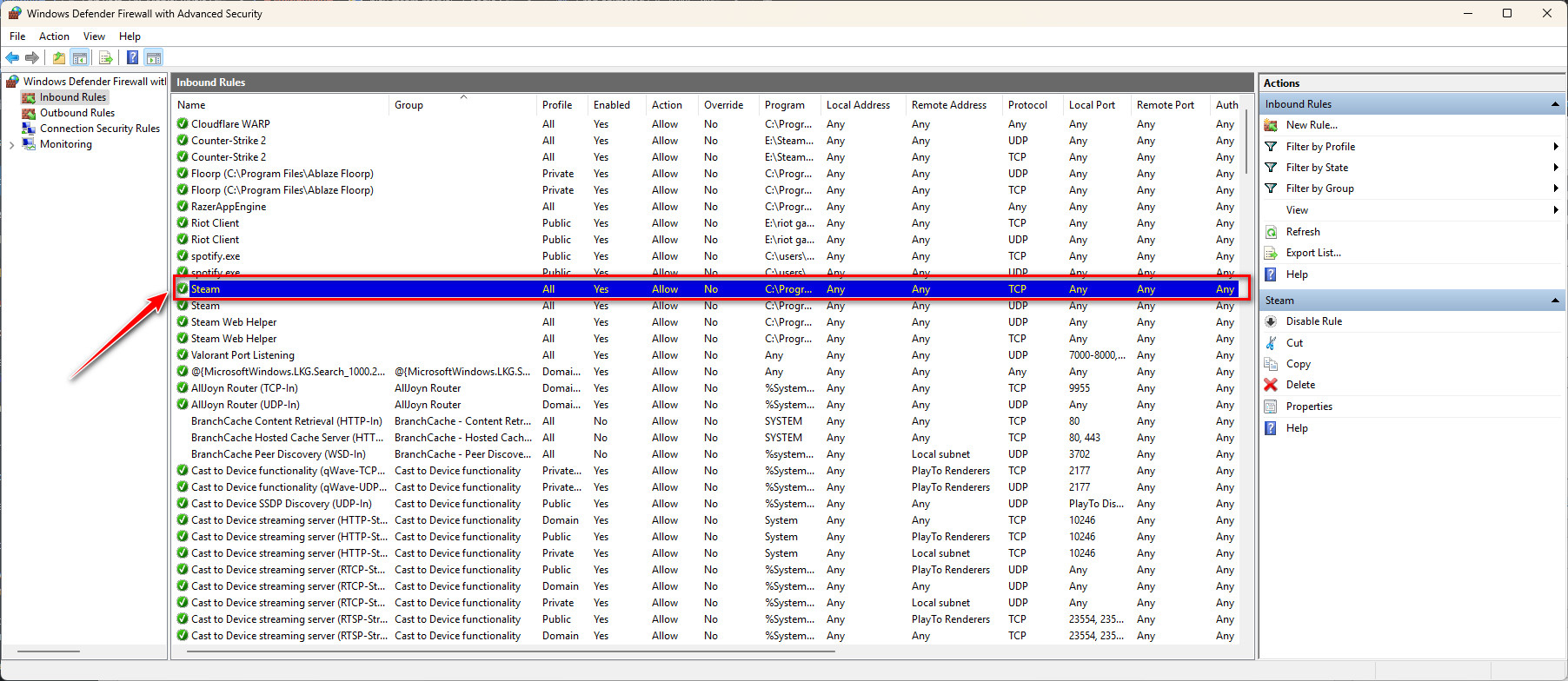
Task: Select the root Windows Defender Firewall tree node
Action: coord(94,82)
